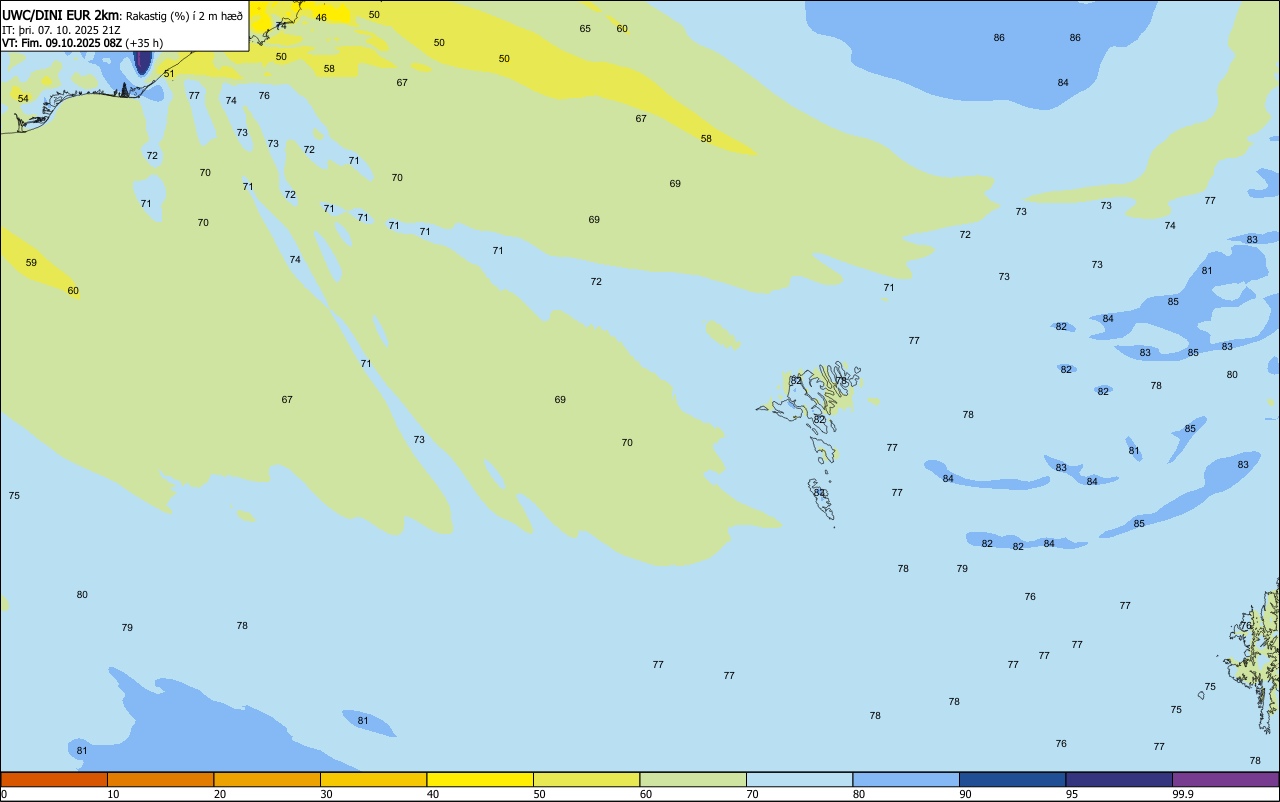Select the 80–90 medium blue legend swatch
The width and height of the screenshot is (1280, 802).
click(x=906, y=779)
